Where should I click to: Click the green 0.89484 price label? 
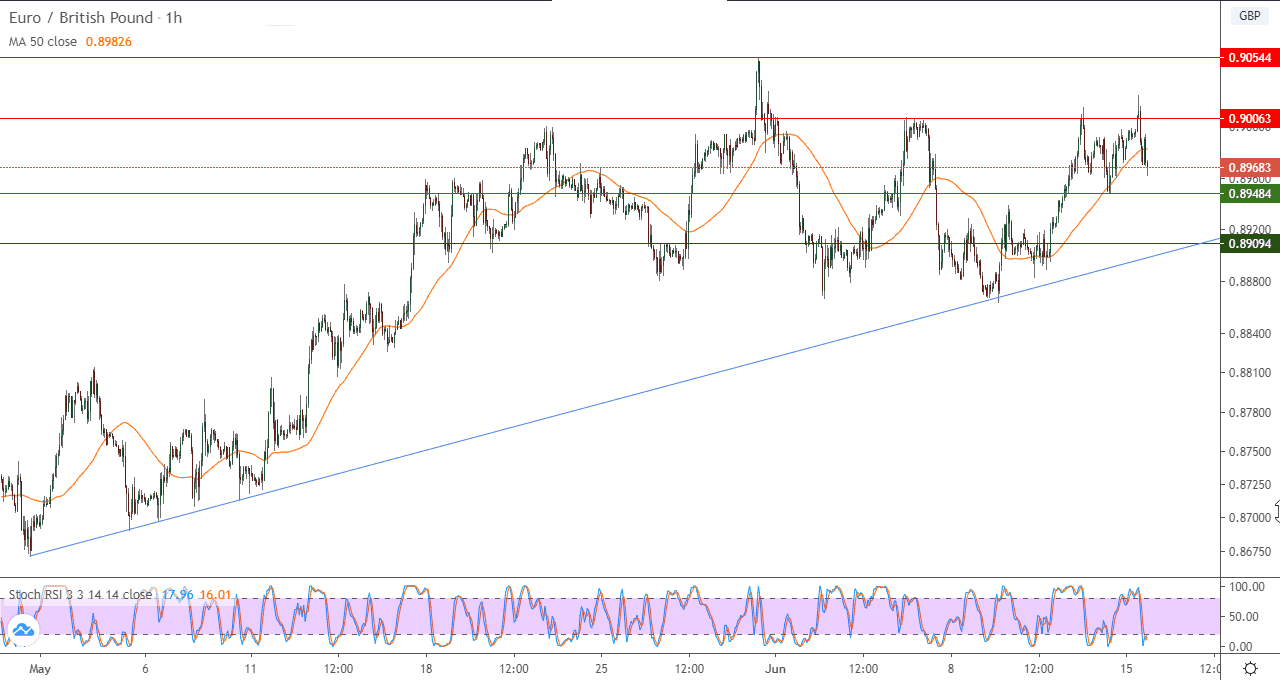tap(1250, 193)
